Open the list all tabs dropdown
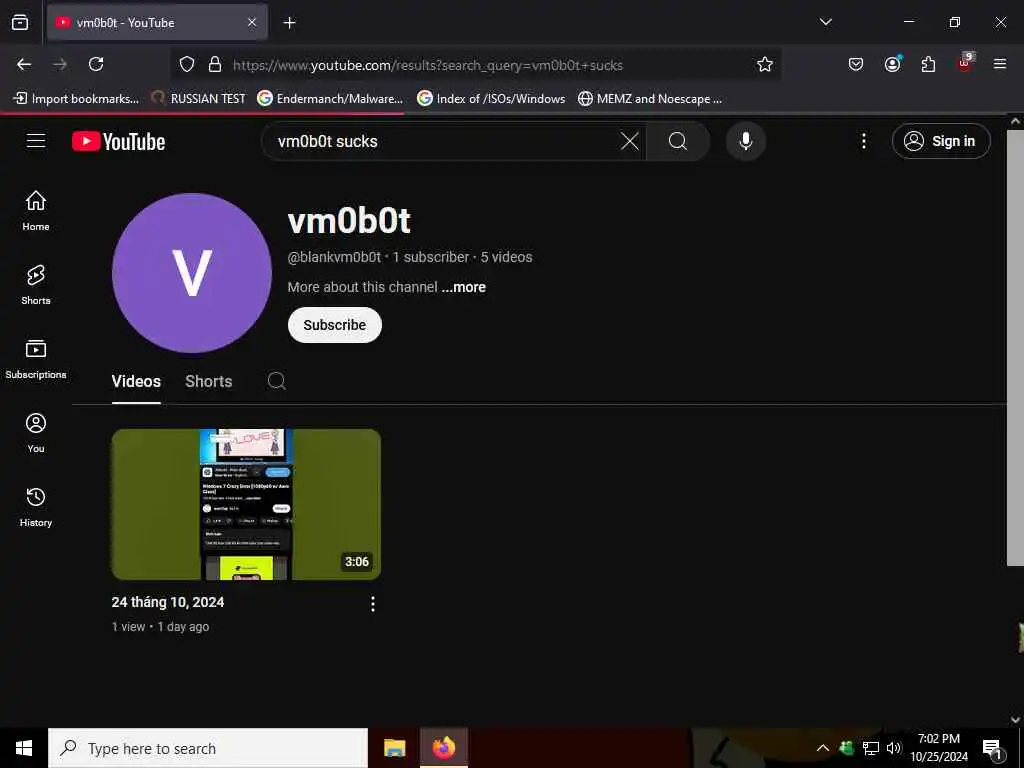 (825, 22)
